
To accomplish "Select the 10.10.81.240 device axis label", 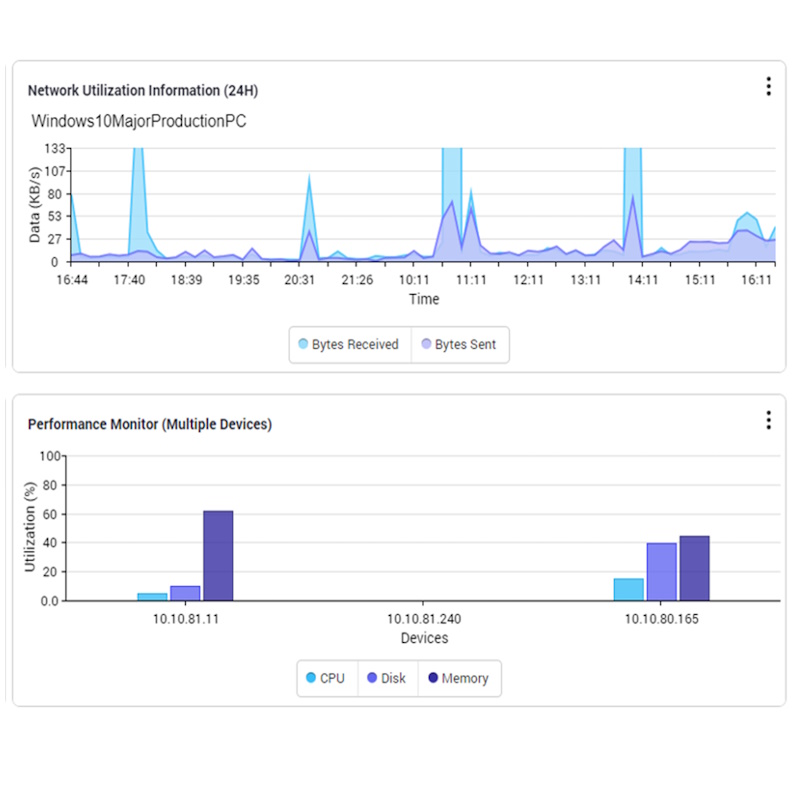I will coord(424,619).
